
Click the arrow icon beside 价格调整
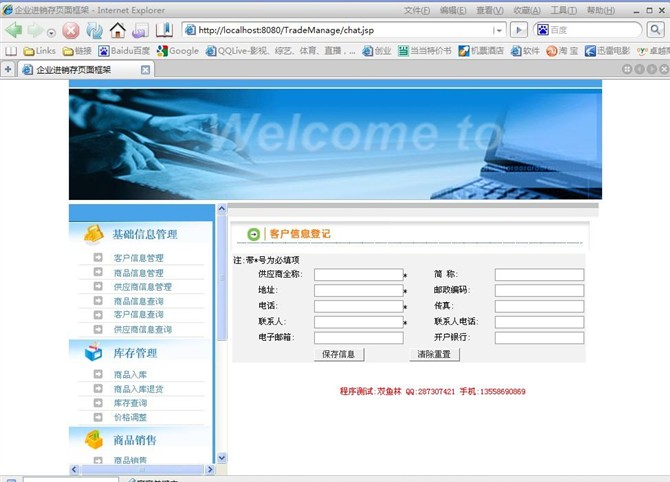(98, 417)
